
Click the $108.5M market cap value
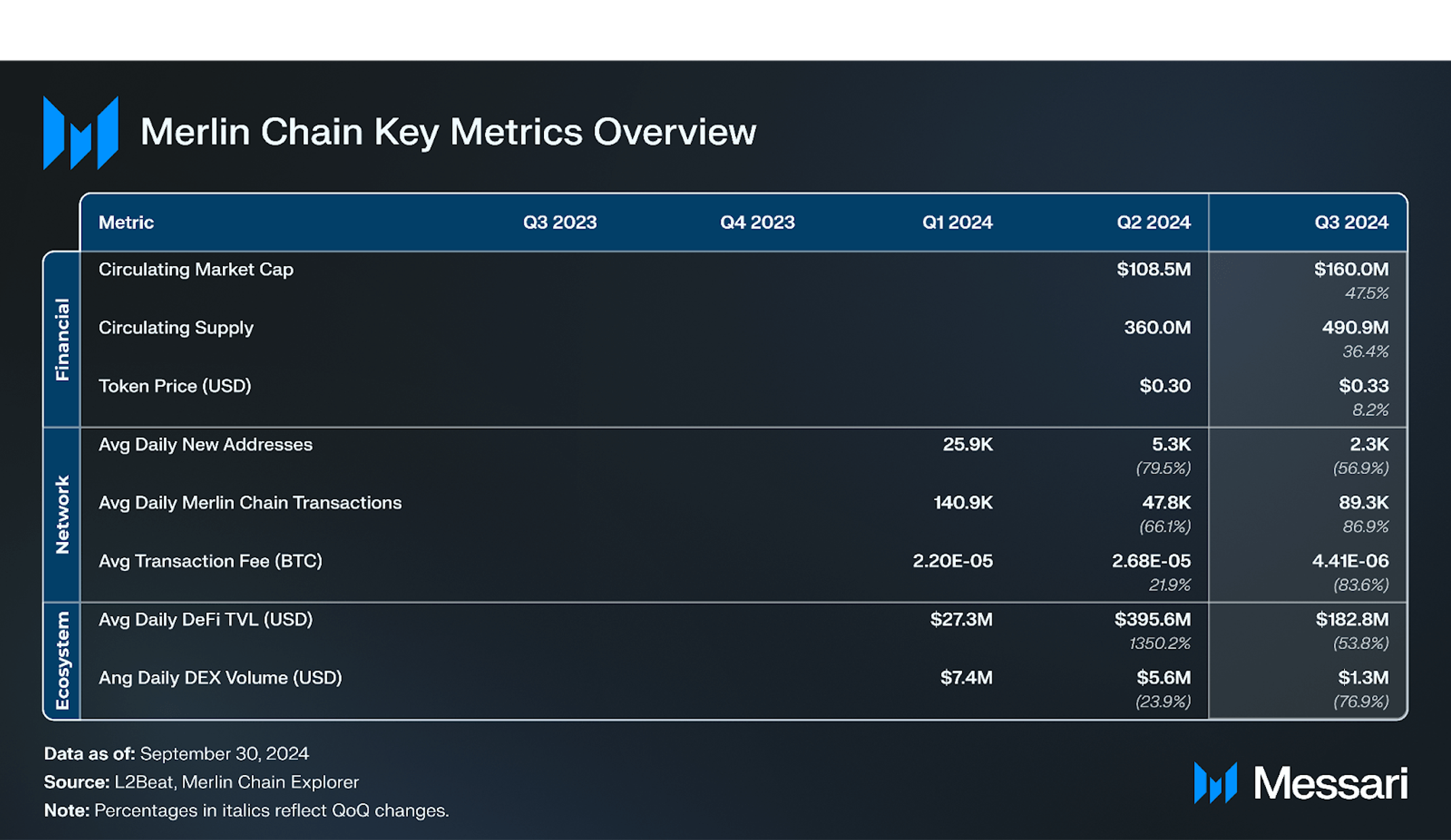click(x=1154, y=270)
